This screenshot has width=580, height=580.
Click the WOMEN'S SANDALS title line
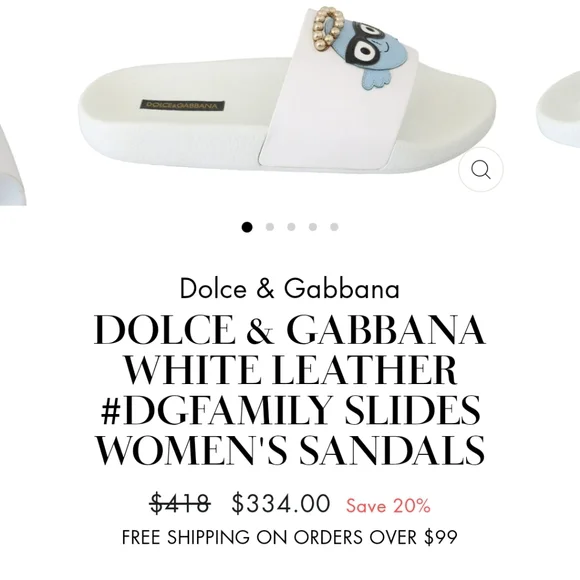coord(290,449)
